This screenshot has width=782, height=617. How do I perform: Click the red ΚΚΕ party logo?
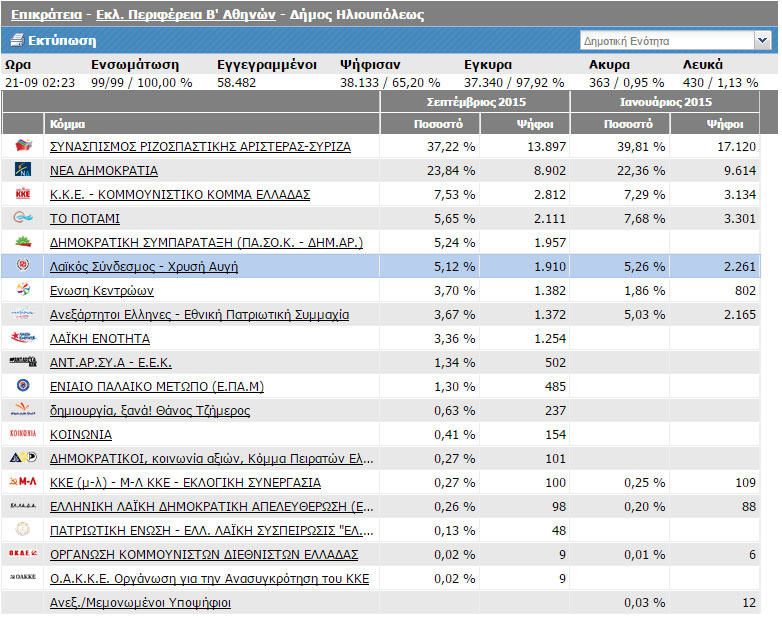tap(22, 194)
